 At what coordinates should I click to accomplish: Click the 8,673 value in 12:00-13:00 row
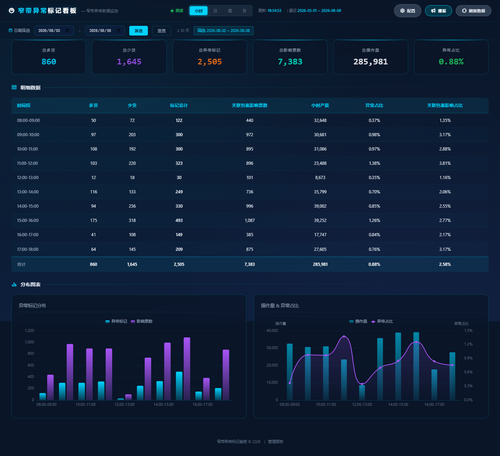click(x=320, y=178)
